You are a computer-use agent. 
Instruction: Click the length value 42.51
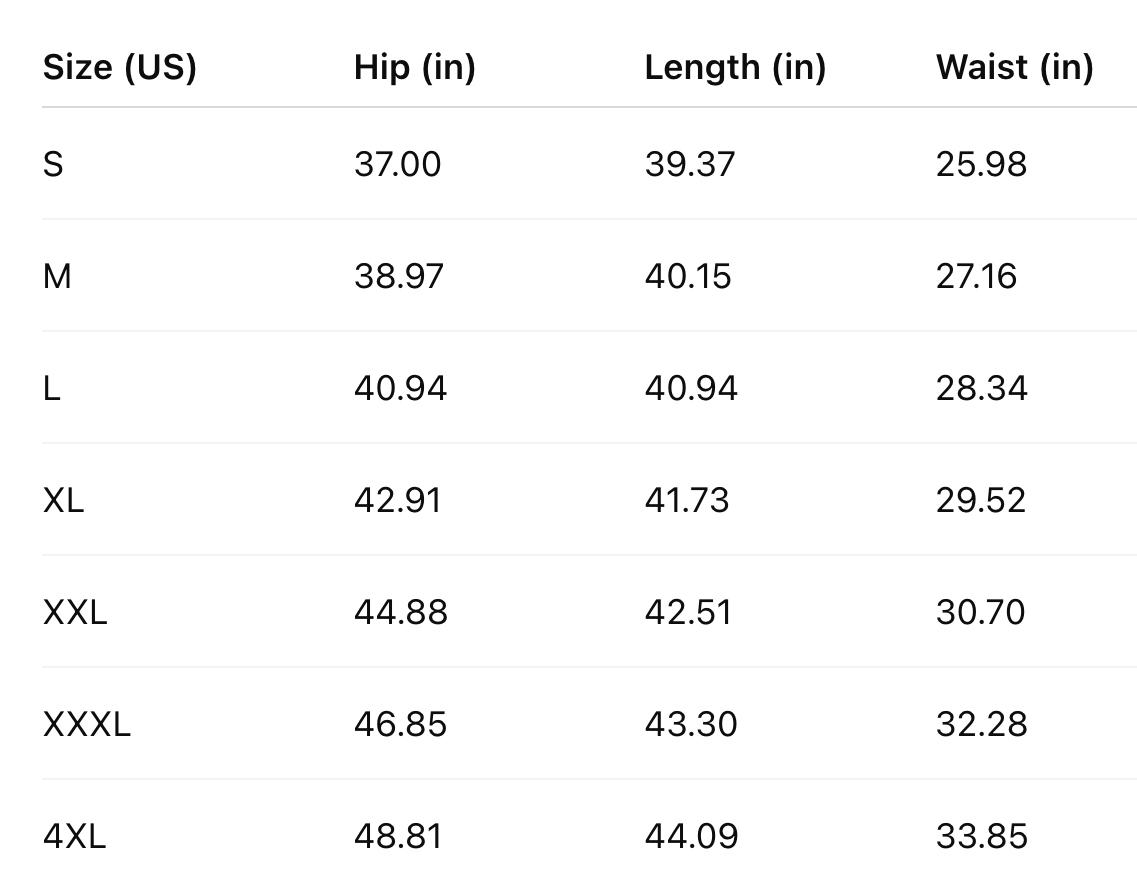(x=688, y=612)
